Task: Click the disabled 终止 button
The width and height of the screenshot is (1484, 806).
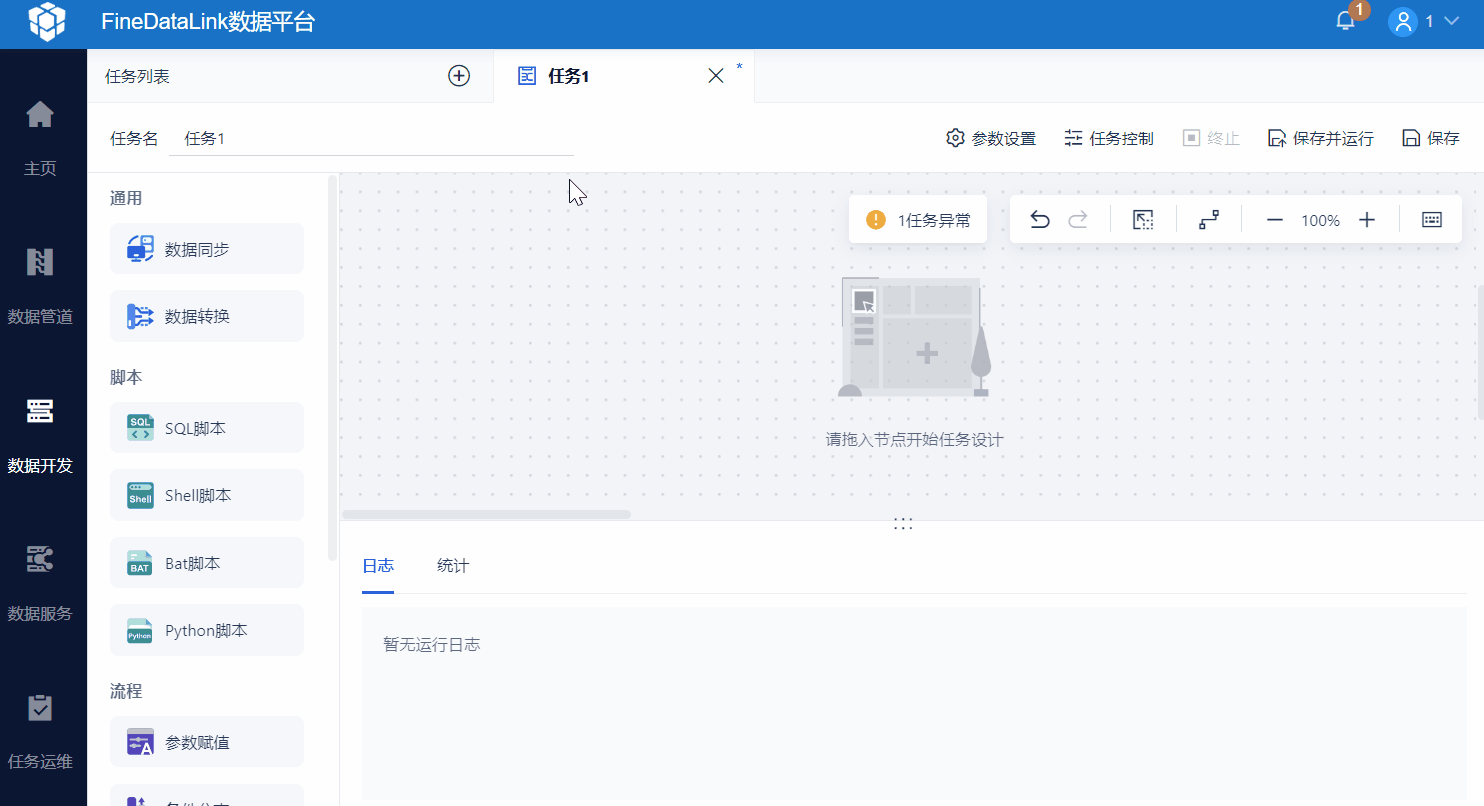Action: tap(1211, 138)
